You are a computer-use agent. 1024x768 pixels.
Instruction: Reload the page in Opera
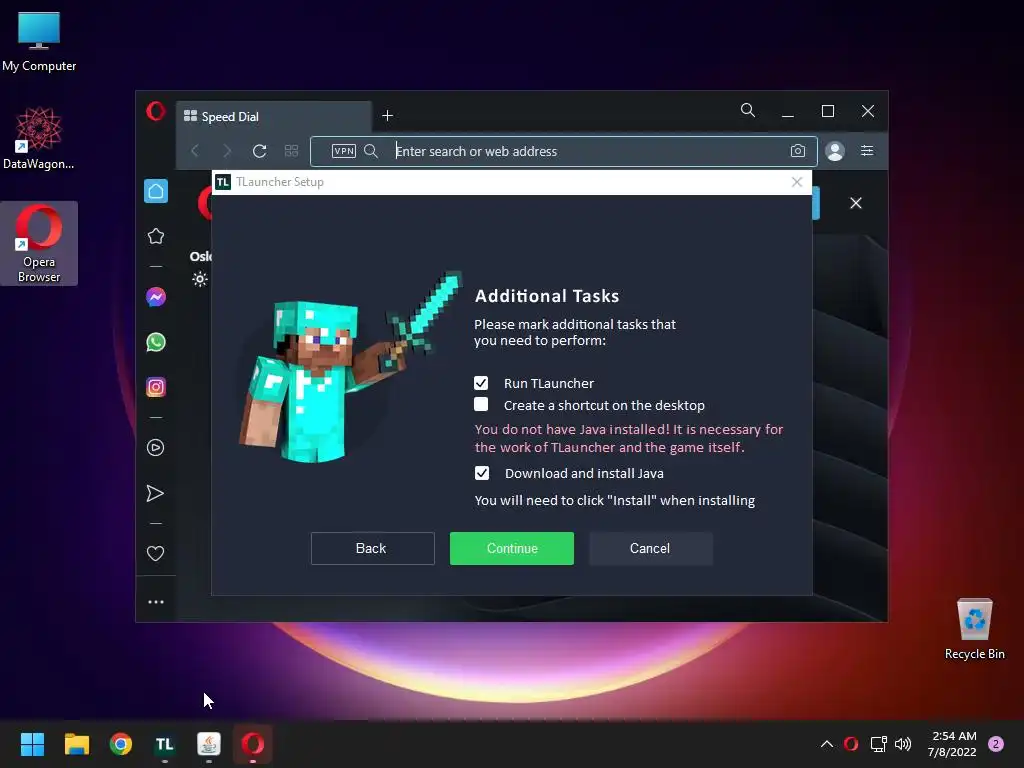pos(259,151)
